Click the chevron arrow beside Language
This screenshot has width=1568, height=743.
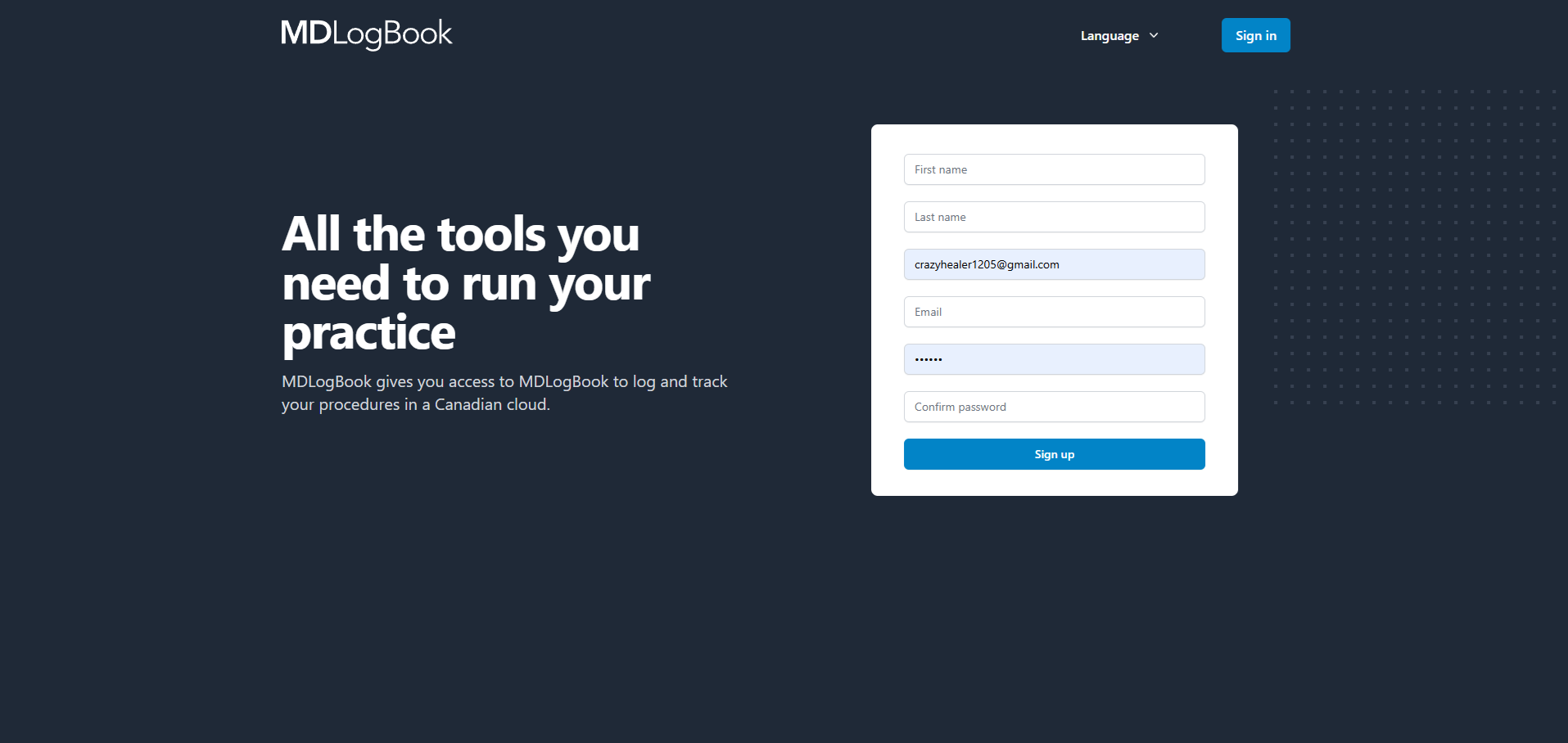coord(1154,35)
